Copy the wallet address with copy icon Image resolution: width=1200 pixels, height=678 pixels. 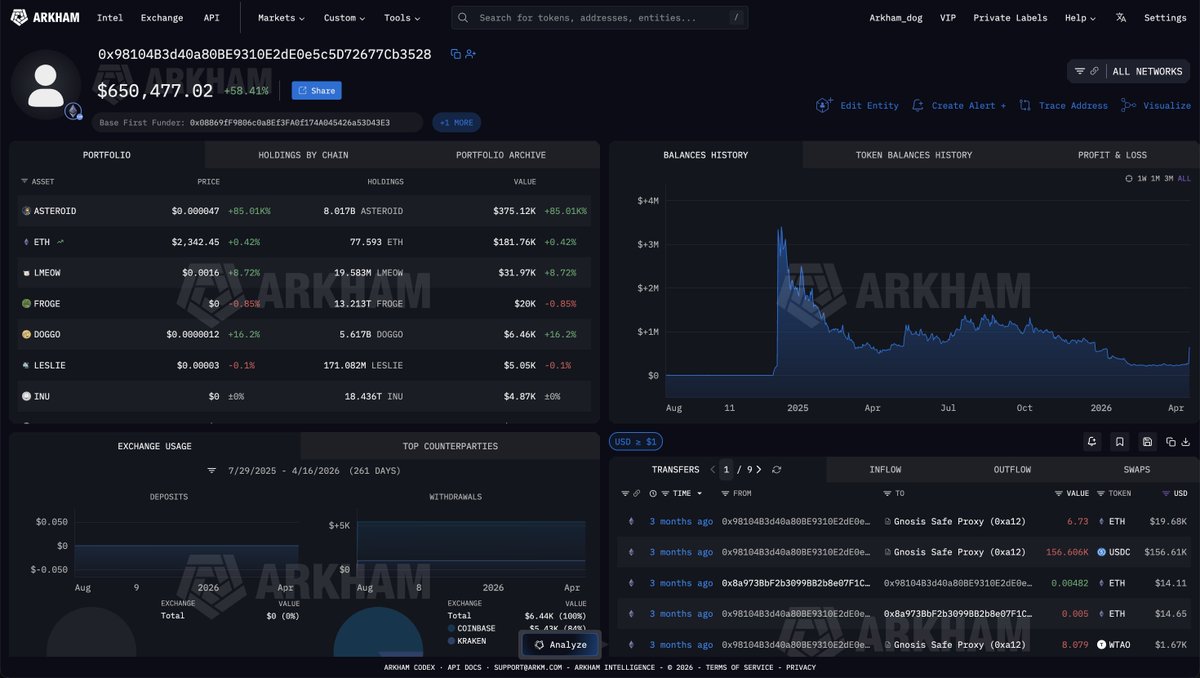point(456,54)
